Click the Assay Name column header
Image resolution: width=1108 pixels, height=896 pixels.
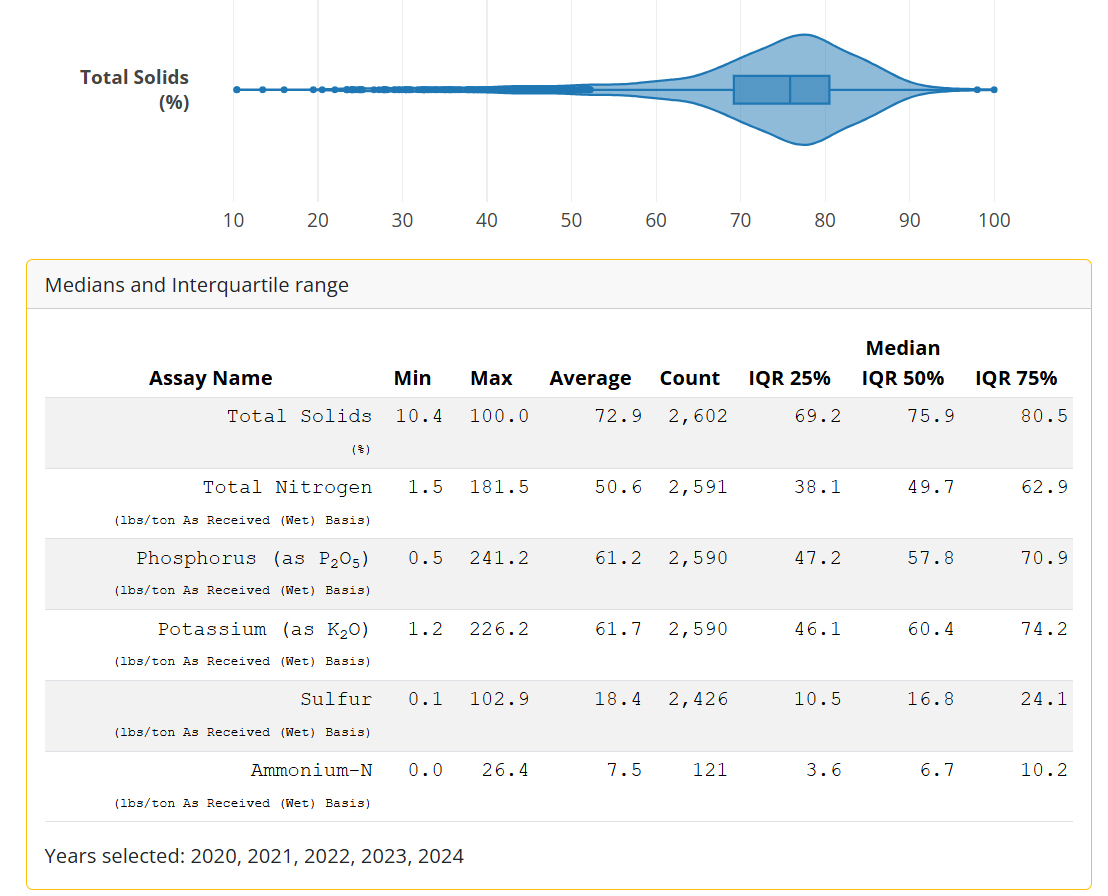pos(210,378)
